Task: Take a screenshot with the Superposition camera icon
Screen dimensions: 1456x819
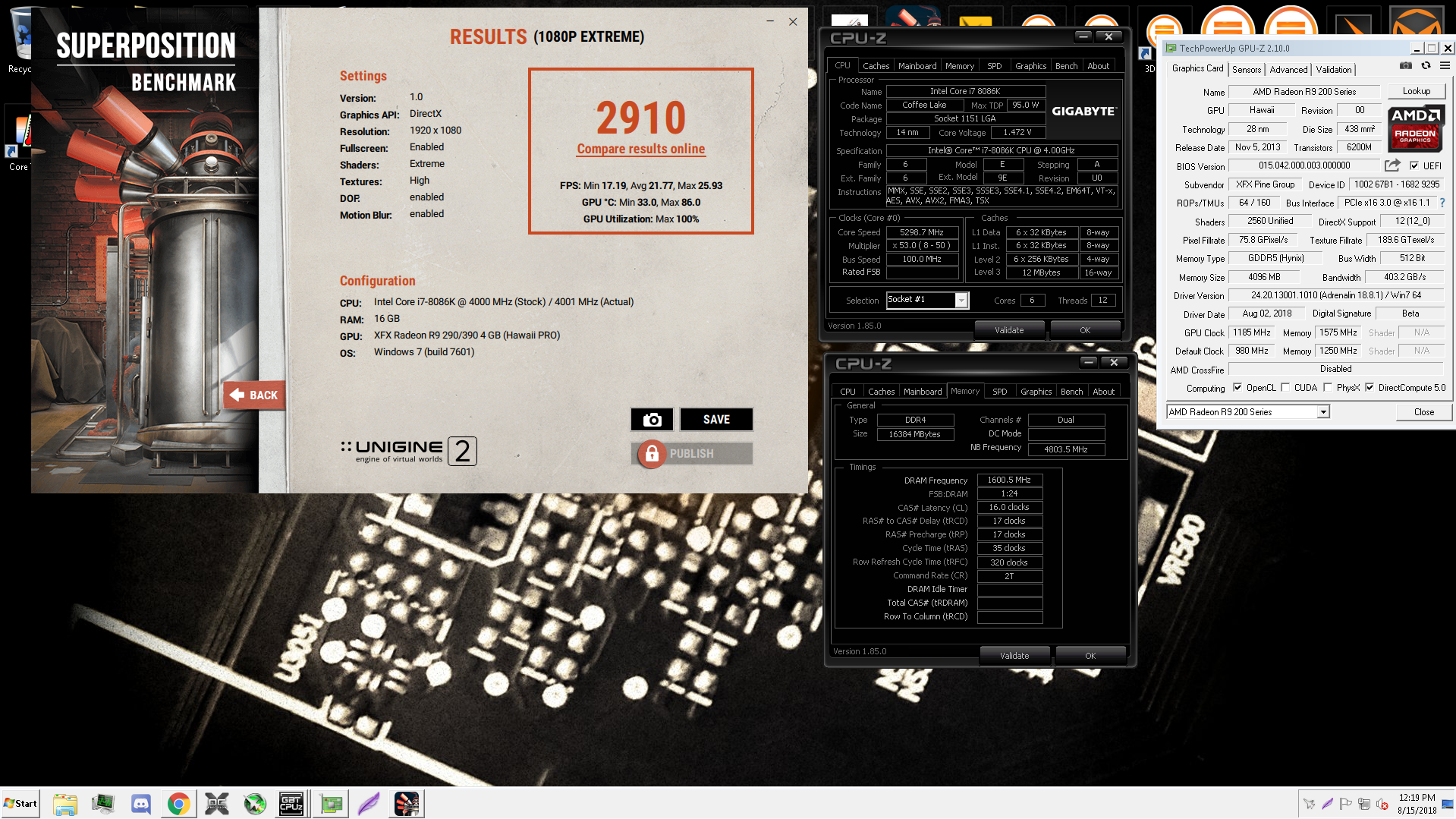Action: (652, 420)
